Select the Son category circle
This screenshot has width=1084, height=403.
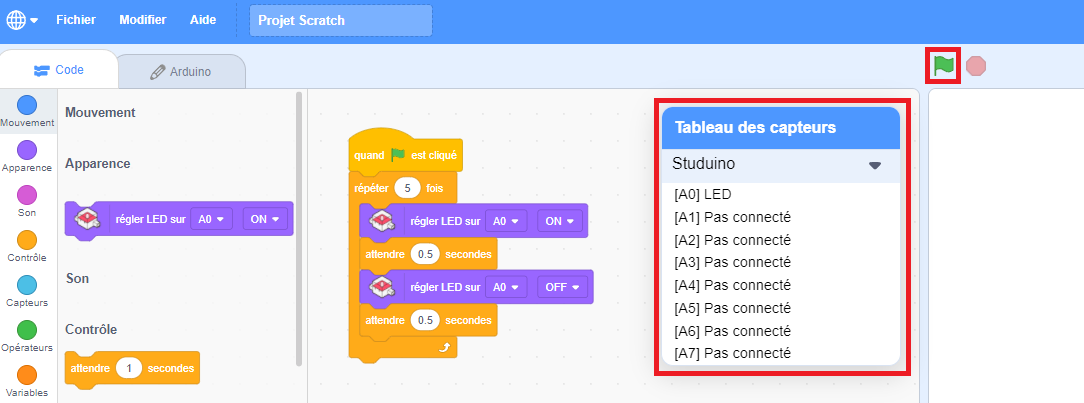tap(27, 195)
